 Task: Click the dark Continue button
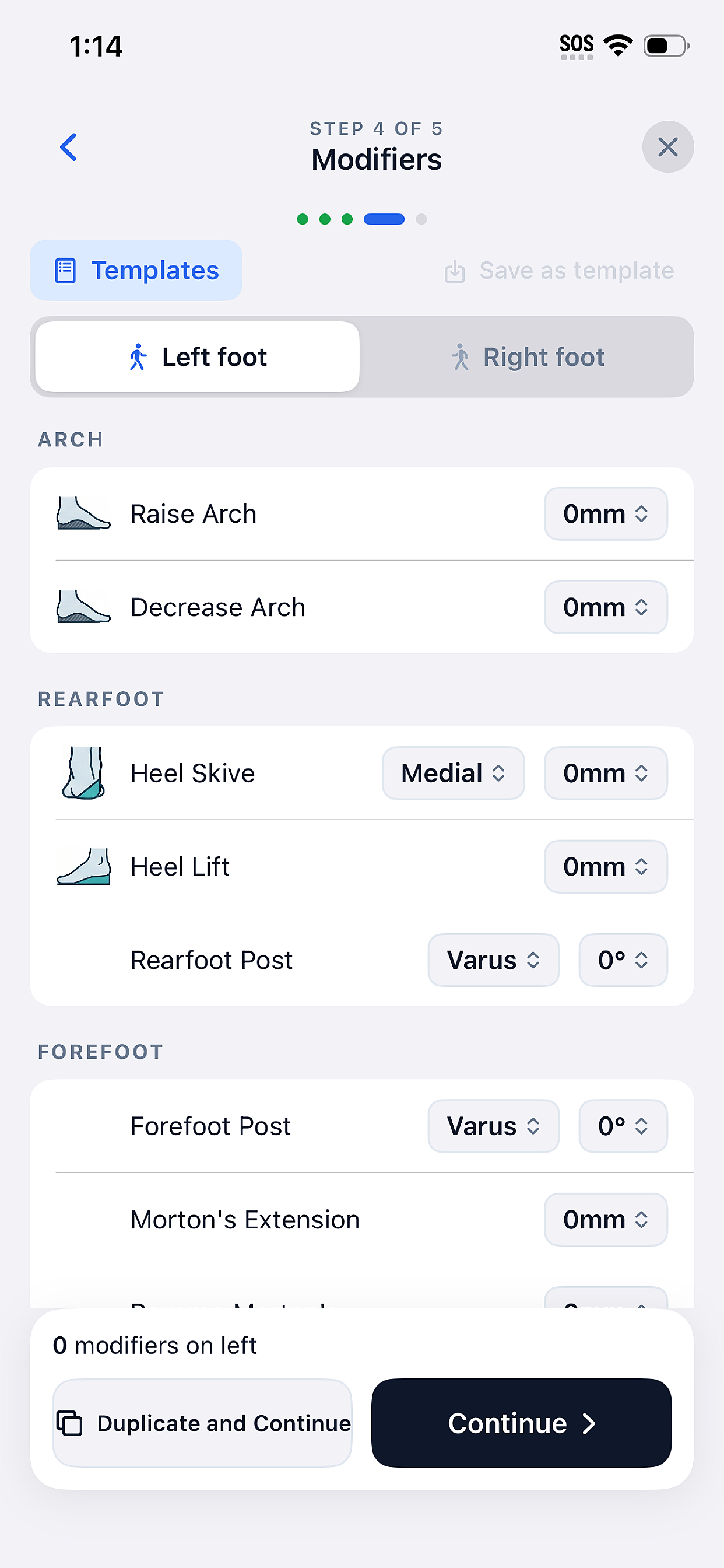point(521,1423)
